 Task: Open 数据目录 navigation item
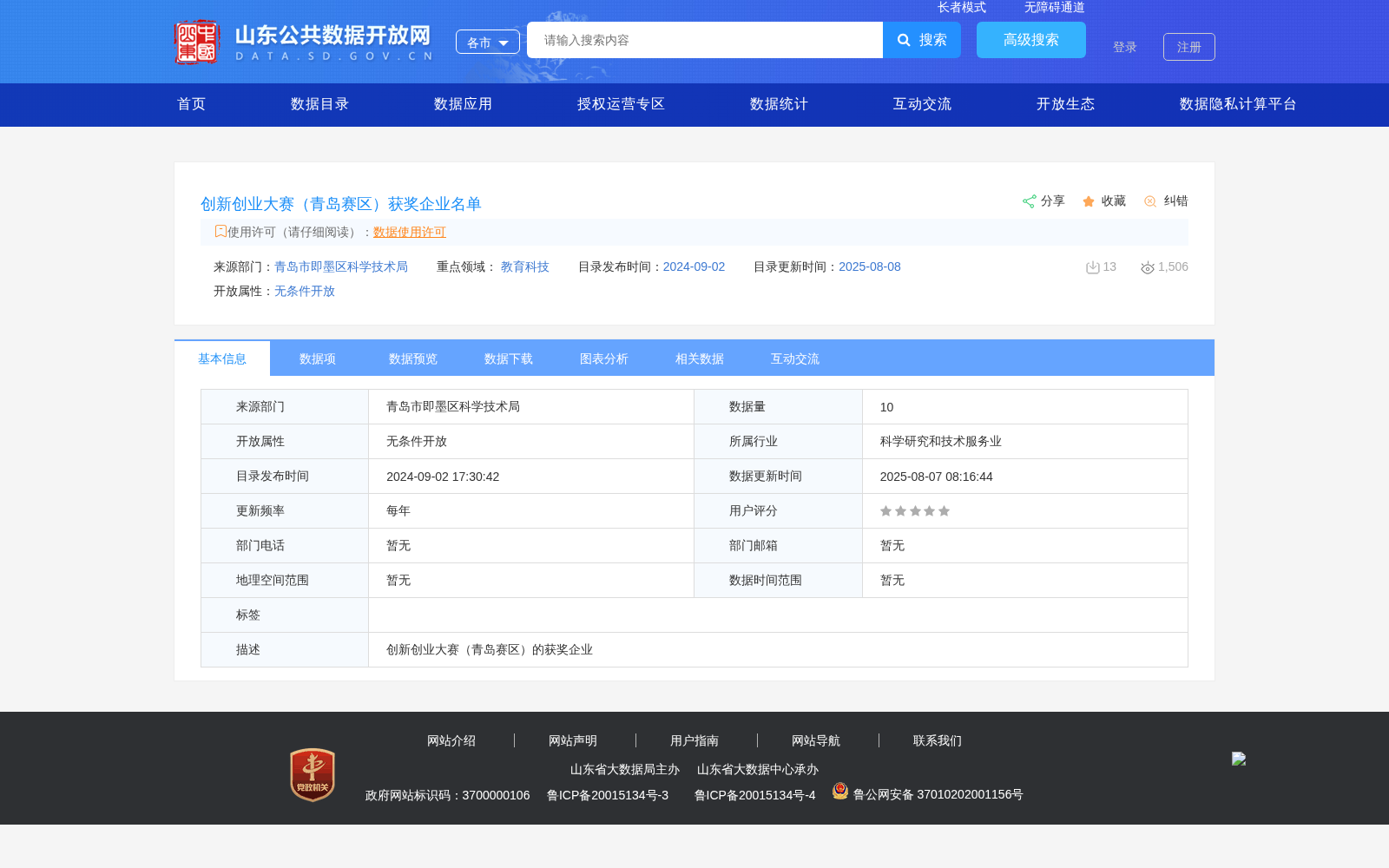pos(319,104)
